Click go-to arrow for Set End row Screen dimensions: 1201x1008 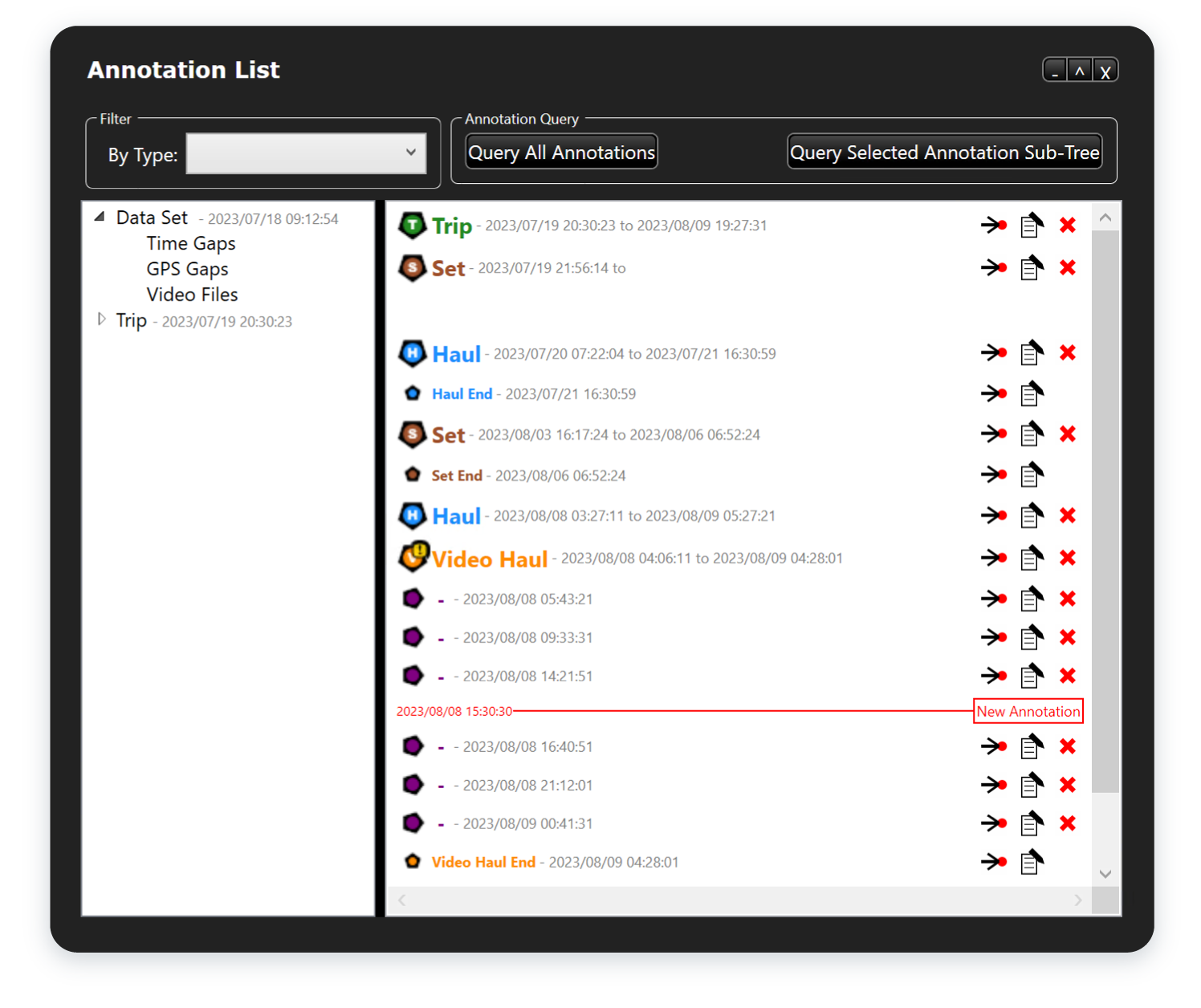[x=994, y=475]
